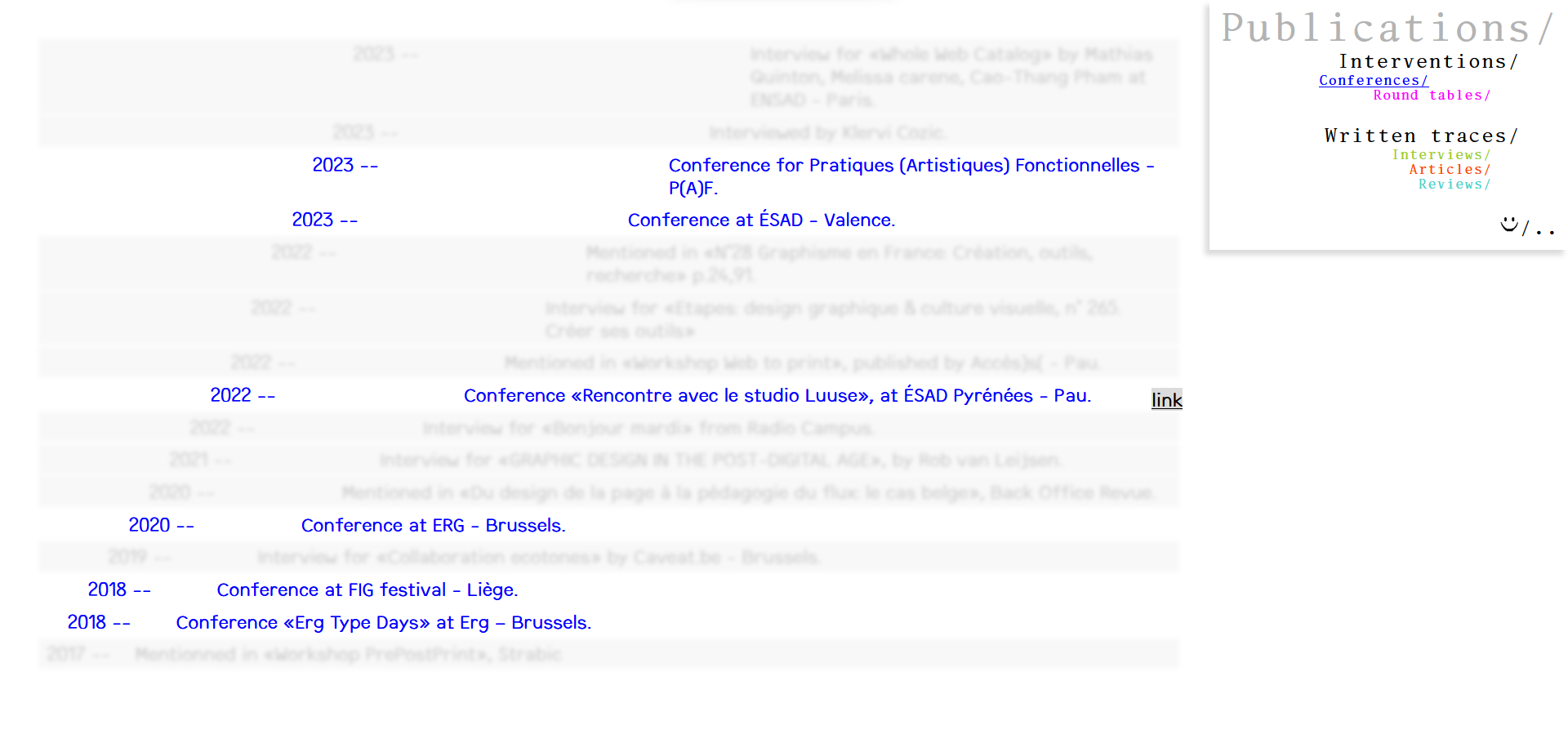Screen dimensions: 1568x743
Task: Open Conference at ÉSAD – Valence entry
Action: pos(761,220)
